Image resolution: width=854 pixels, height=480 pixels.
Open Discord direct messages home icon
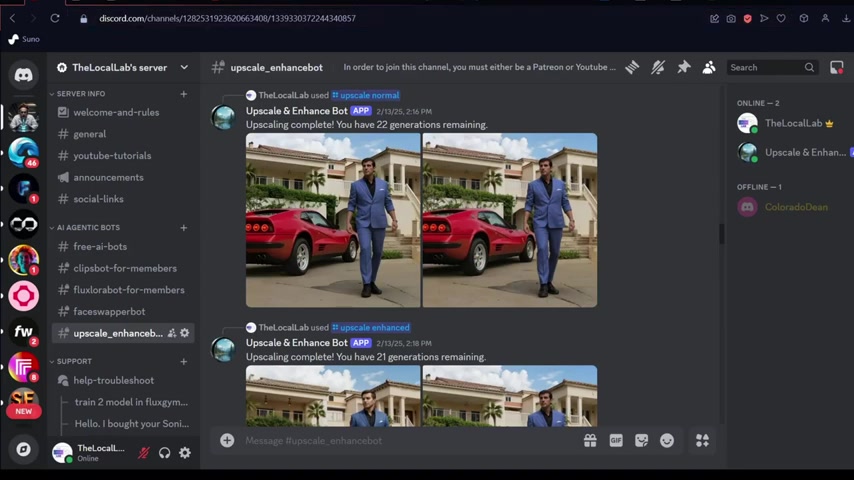coord(23,75)
